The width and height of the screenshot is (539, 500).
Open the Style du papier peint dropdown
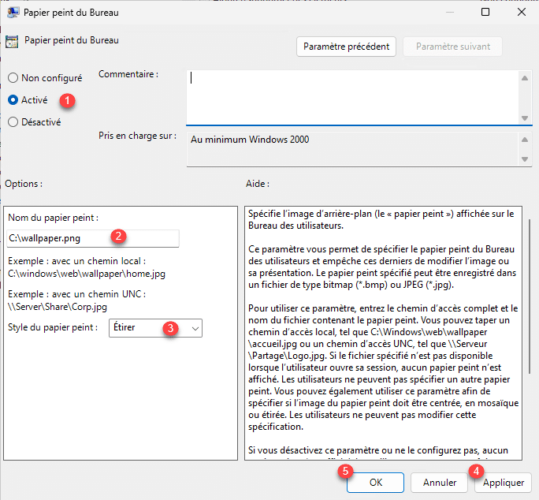point(156,328)
